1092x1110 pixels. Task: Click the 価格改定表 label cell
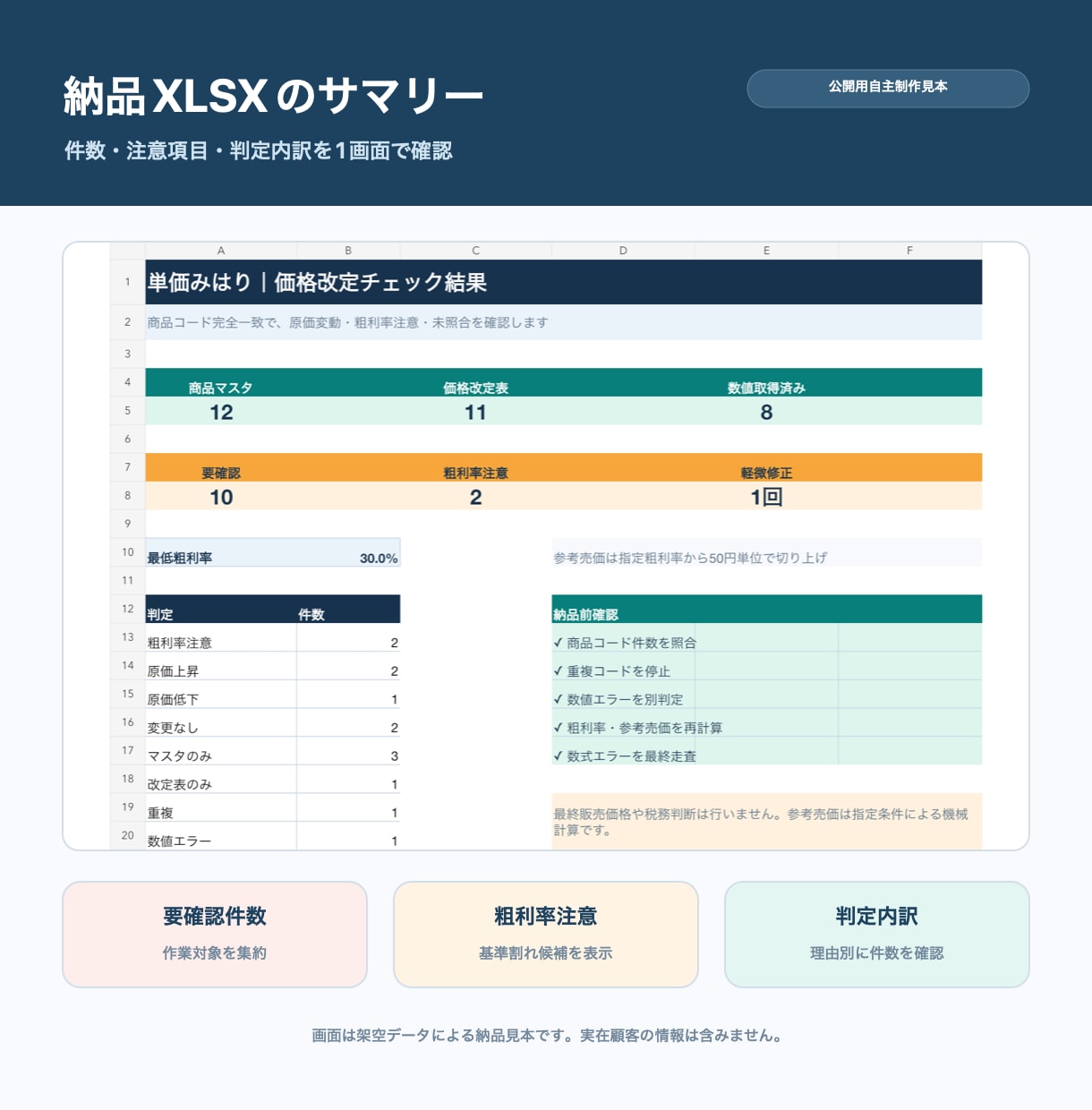click(475, 388)
